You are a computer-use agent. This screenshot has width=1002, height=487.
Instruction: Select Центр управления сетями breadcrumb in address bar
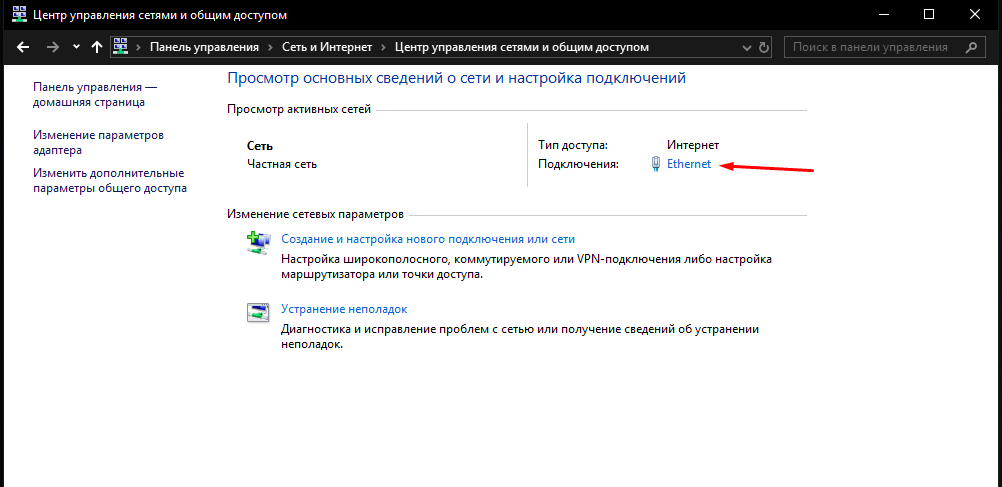click(522, 47)
